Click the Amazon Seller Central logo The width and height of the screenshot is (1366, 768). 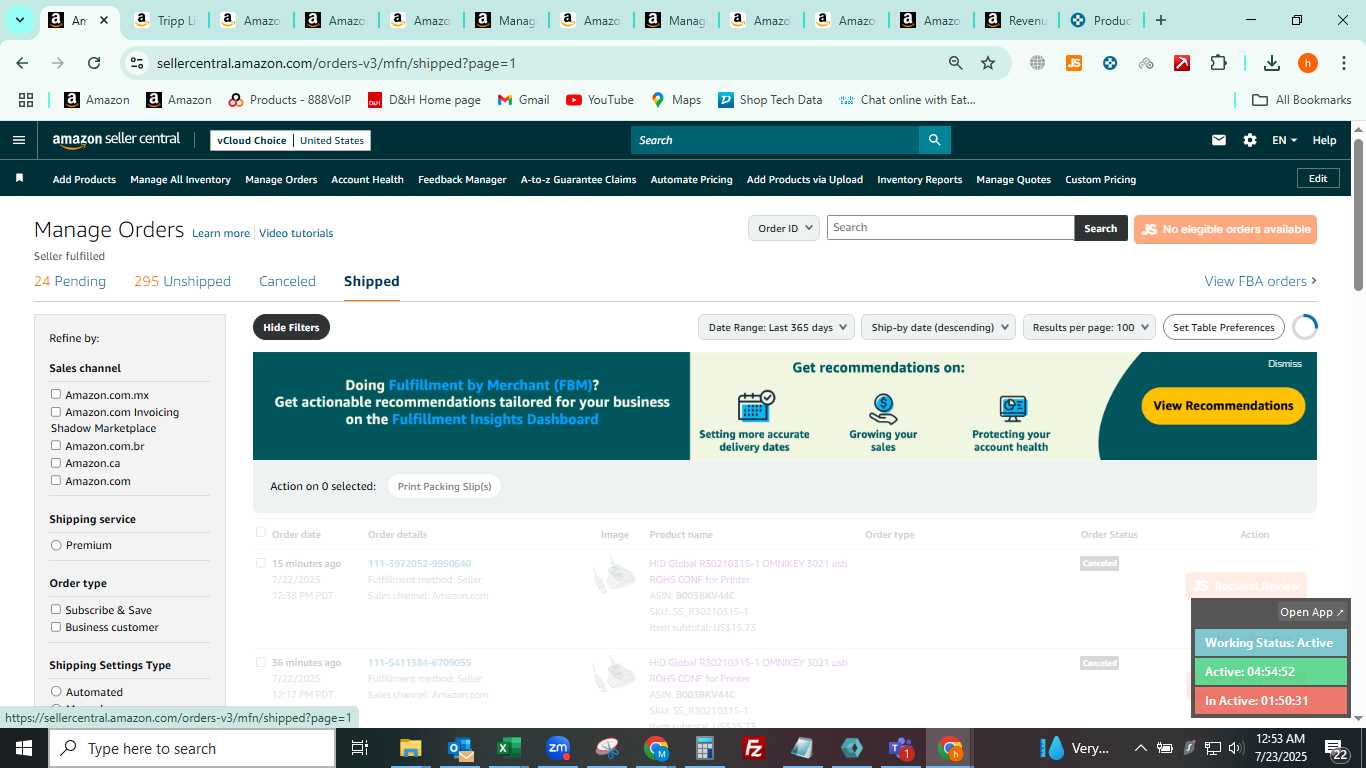(x=117, y=140)
